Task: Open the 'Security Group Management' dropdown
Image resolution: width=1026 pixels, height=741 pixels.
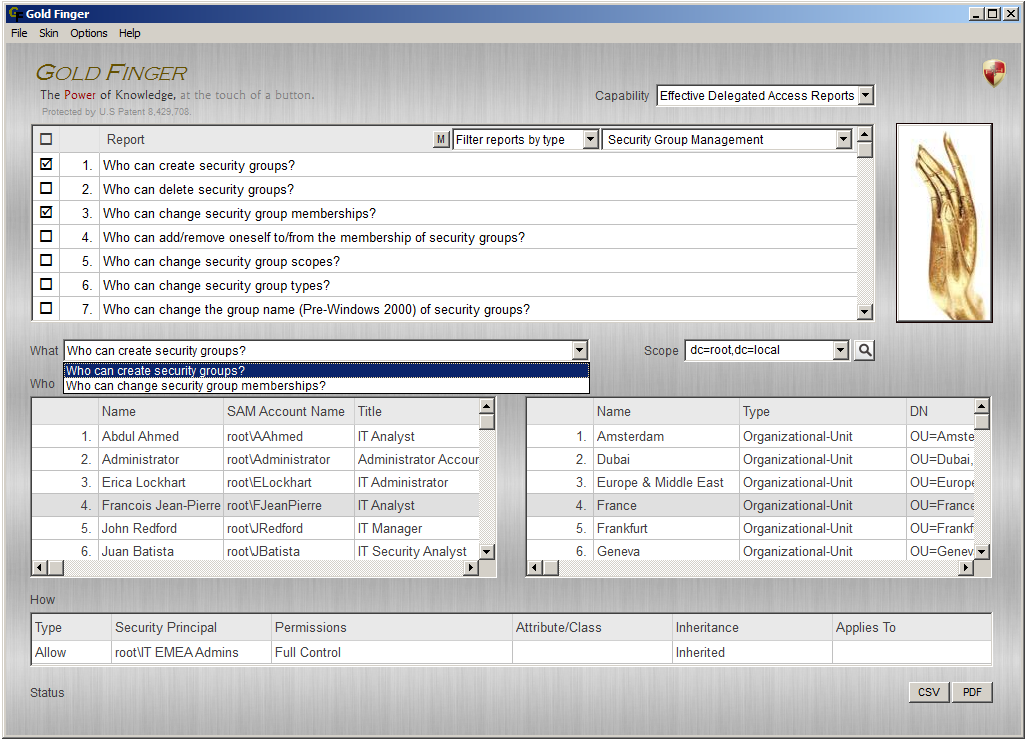Action: pos(843,139)
